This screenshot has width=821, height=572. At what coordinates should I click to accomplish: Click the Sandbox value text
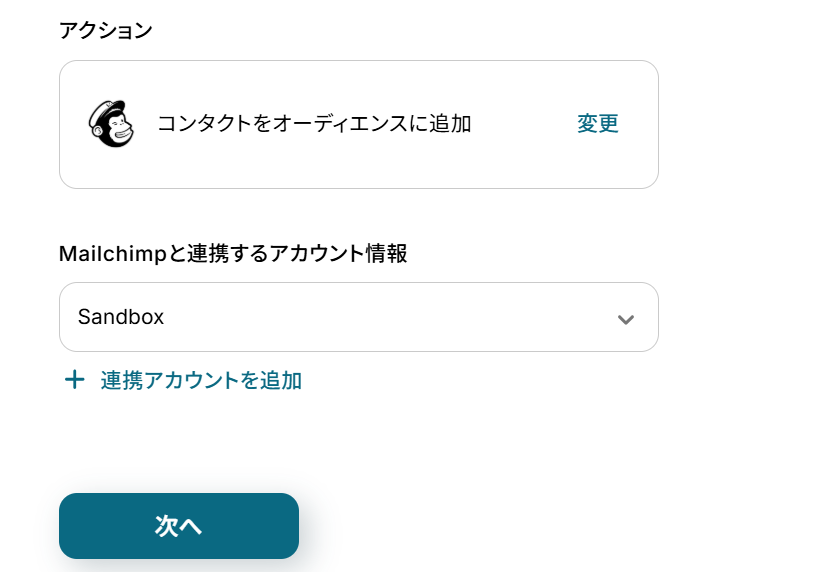pos(121,317)
